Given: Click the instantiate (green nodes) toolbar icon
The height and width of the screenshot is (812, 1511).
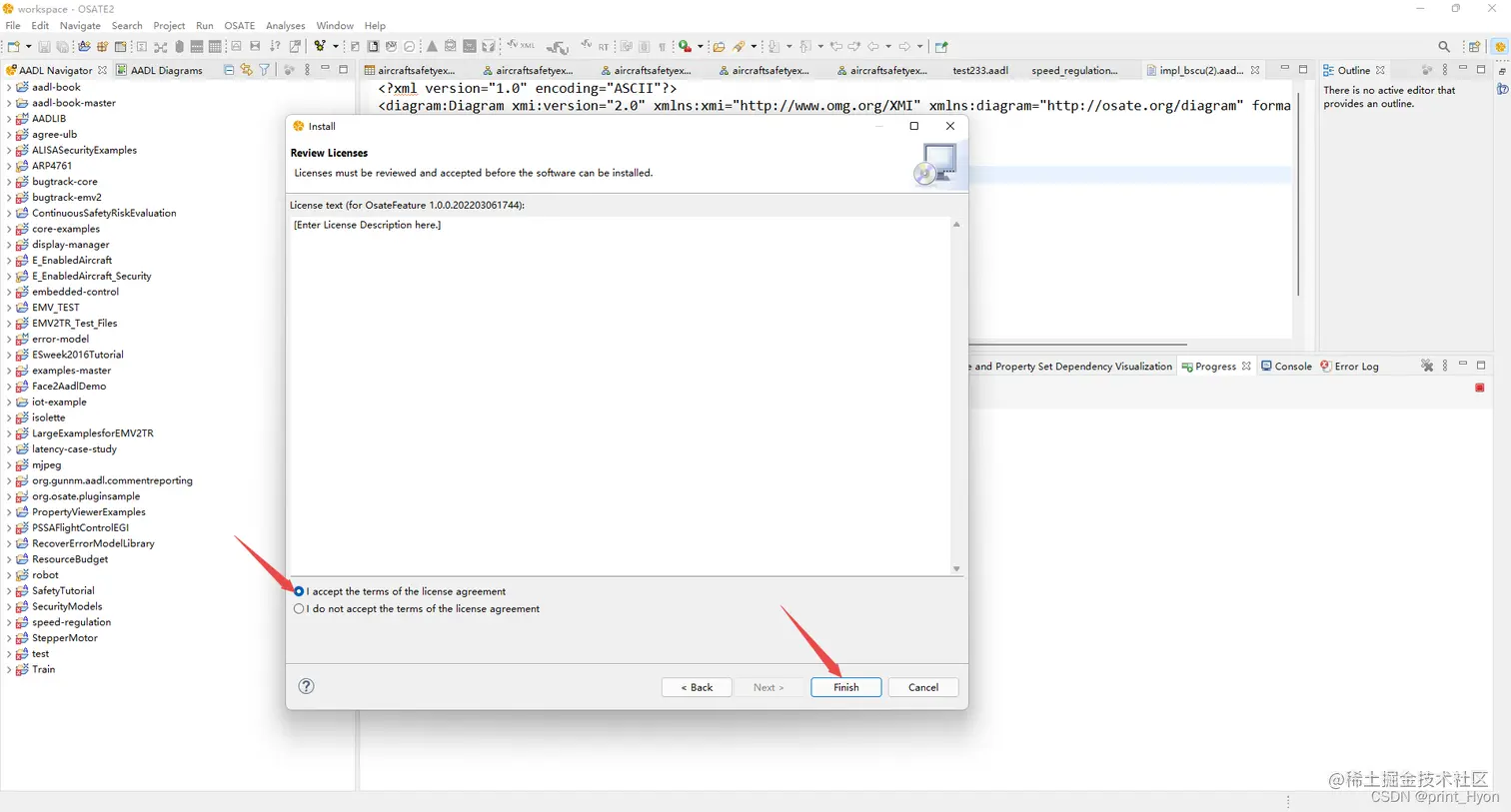Looking at the screenshot, I should [320, 46].
